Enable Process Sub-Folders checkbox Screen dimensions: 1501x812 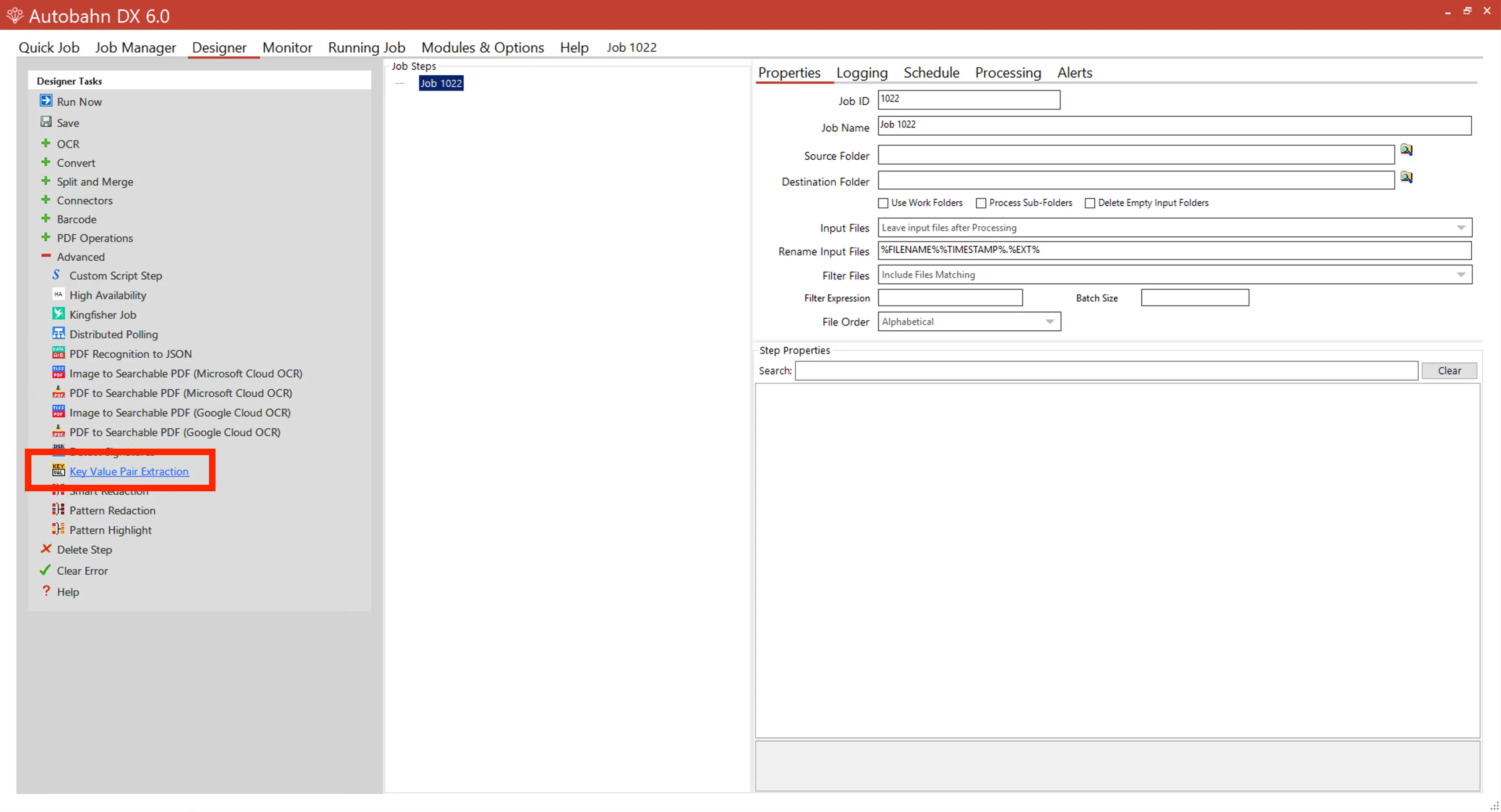coord(981,203)
